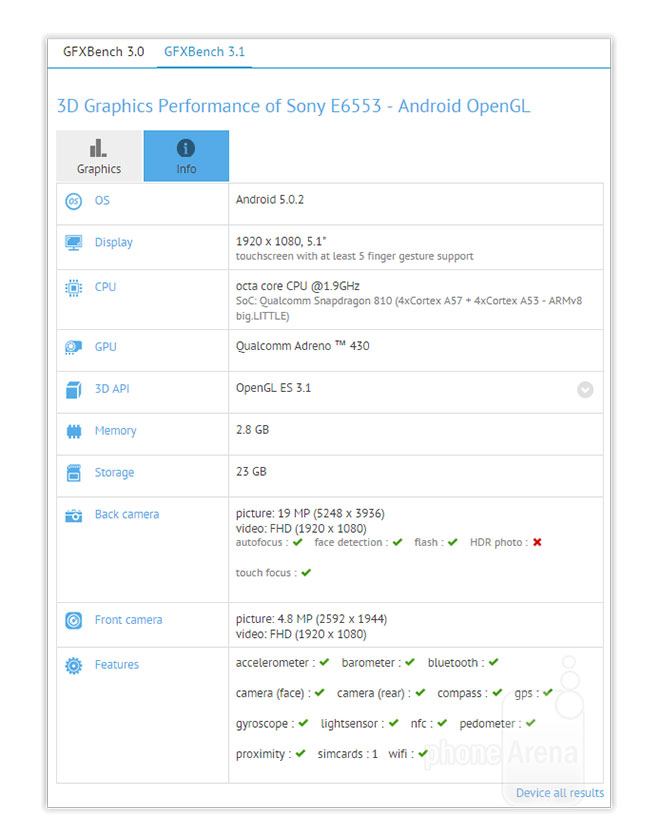Click the nfc check mark

tap(442, 723)
